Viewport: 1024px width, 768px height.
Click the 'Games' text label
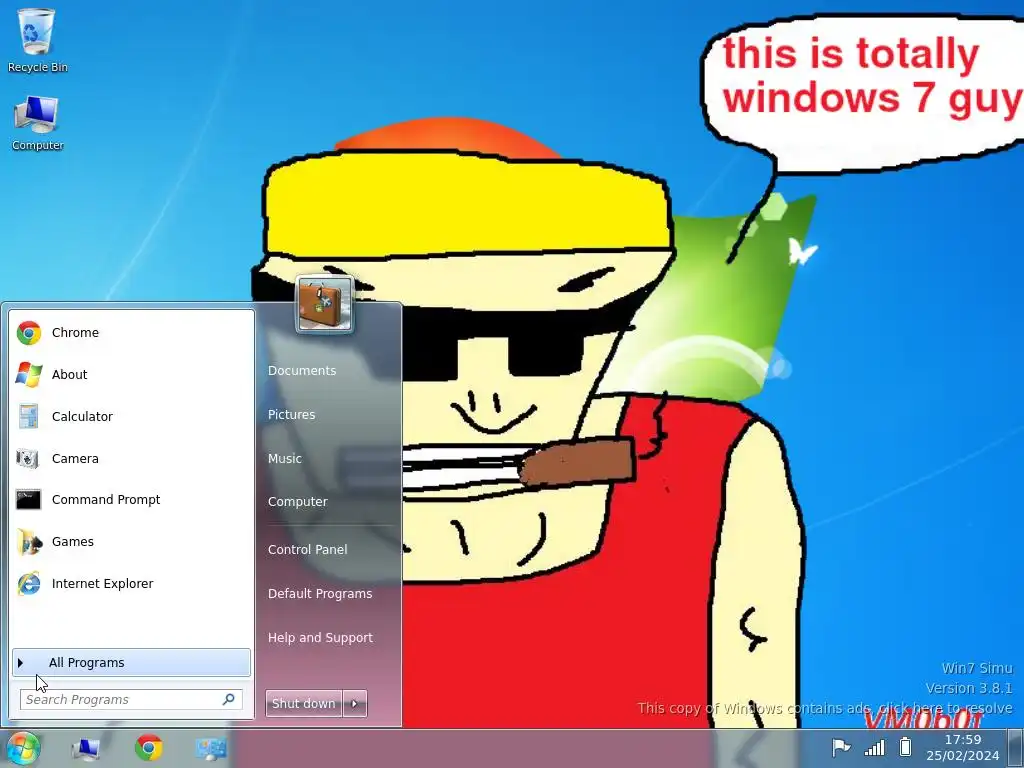72,542
